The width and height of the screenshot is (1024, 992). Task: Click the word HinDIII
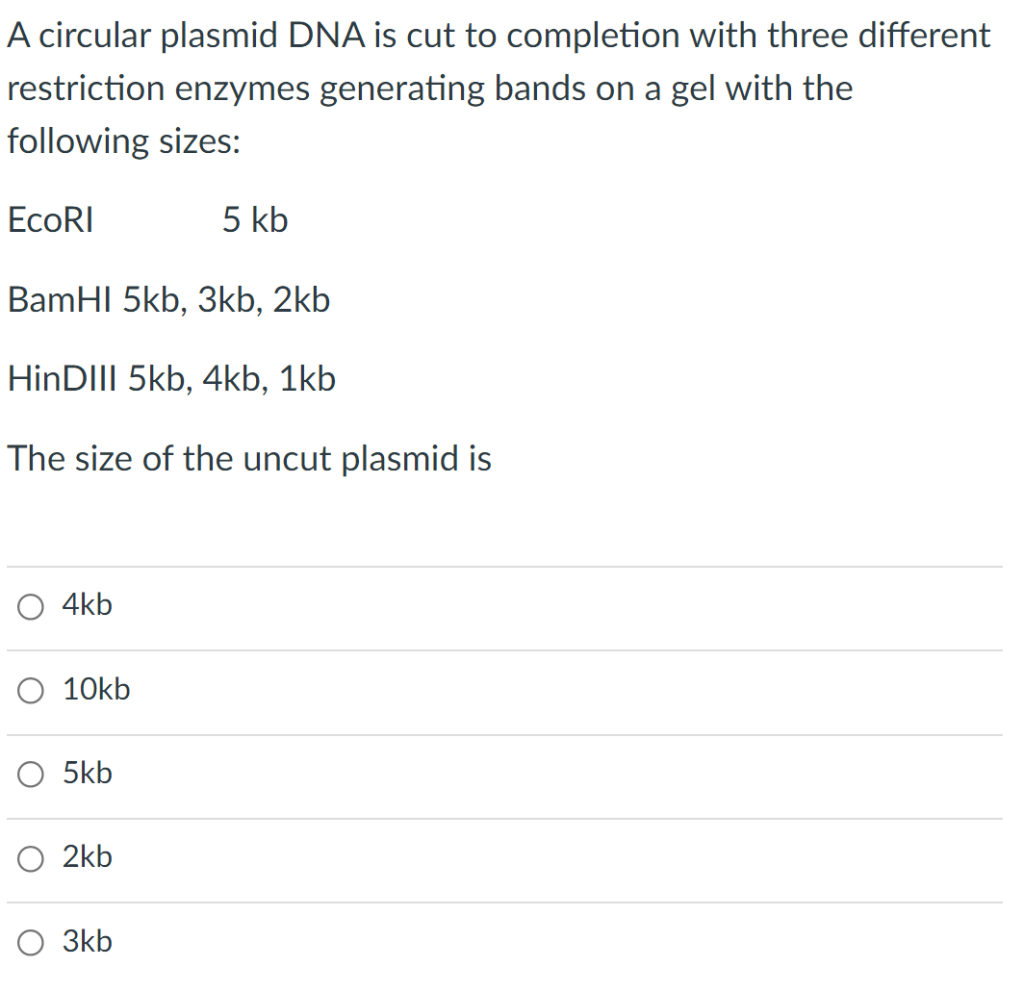(x=63, y=379)
